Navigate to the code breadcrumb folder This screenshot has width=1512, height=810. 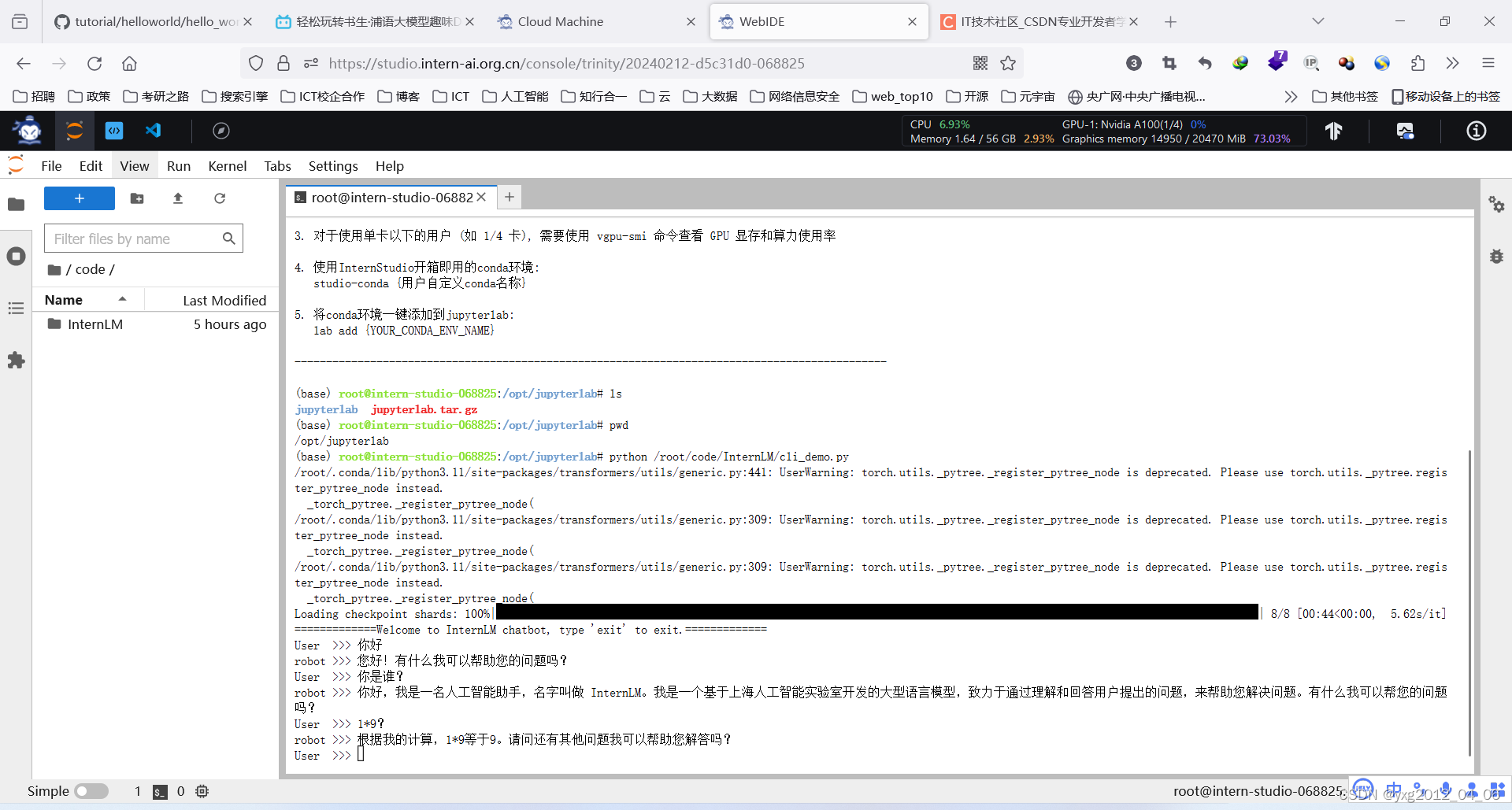point(90,269)
